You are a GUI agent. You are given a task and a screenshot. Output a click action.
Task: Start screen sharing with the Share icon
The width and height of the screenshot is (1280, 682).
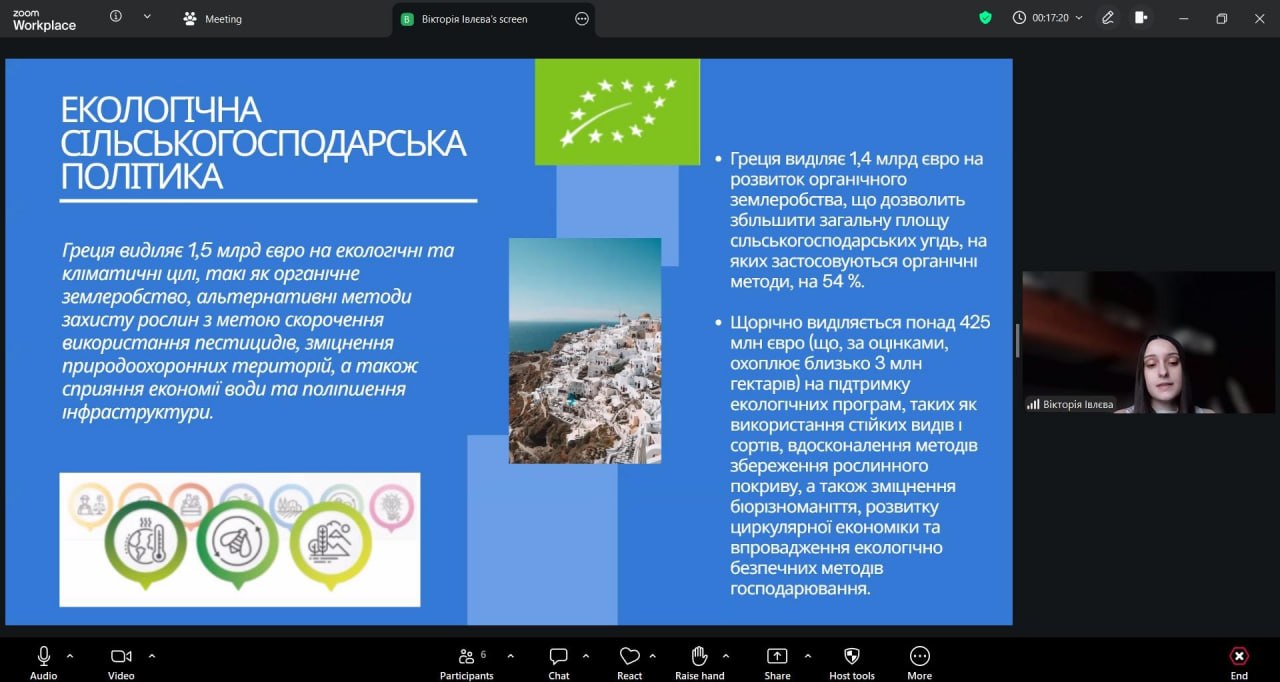point(777,656)
